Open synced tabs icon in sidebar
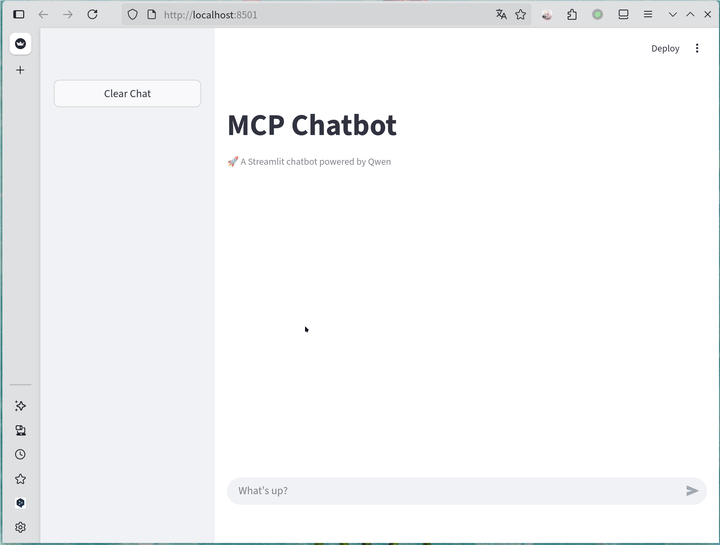The image size is (720, 545). click(20, 430)
